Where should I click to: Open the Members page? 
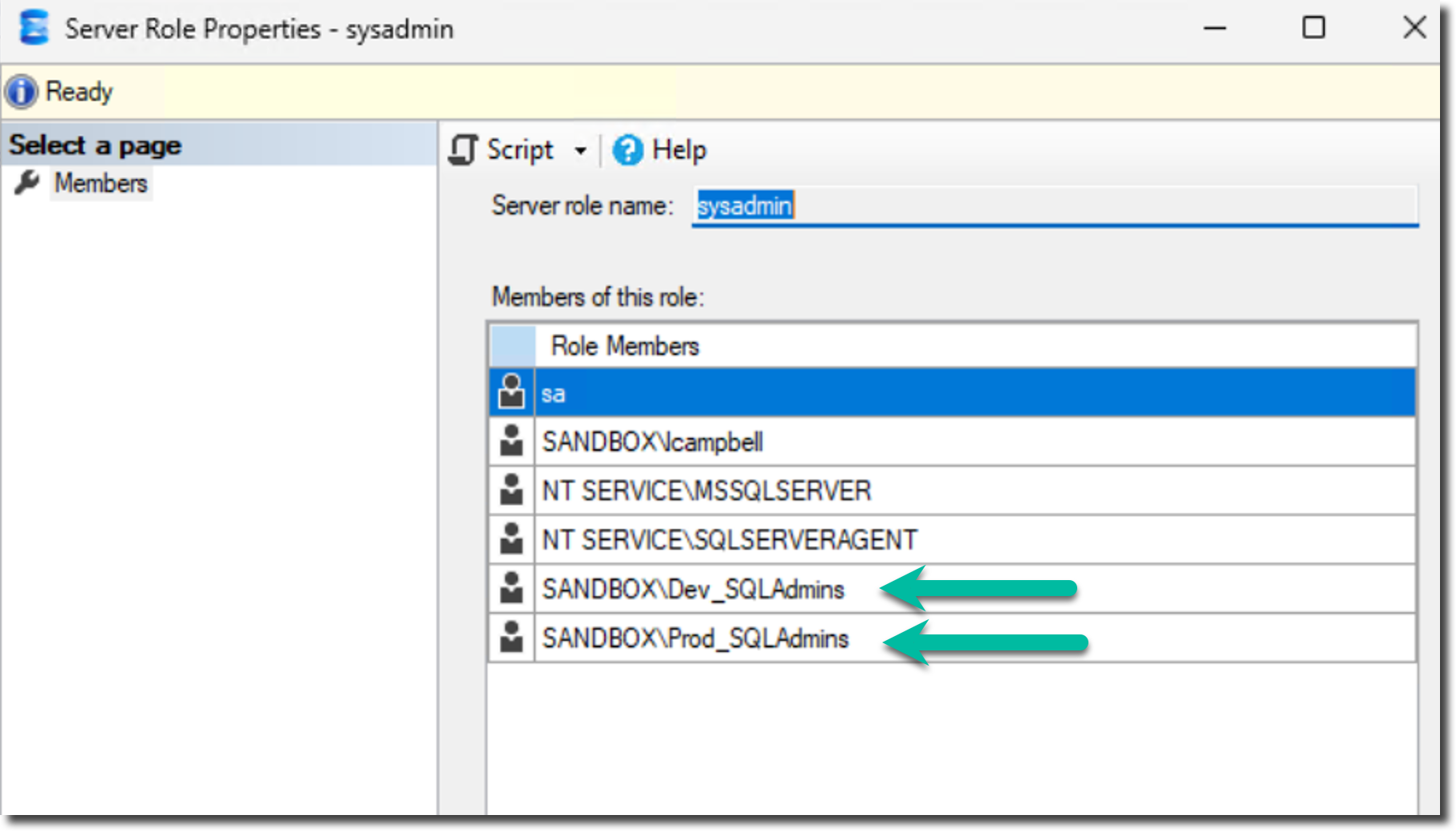click(101, 183)
